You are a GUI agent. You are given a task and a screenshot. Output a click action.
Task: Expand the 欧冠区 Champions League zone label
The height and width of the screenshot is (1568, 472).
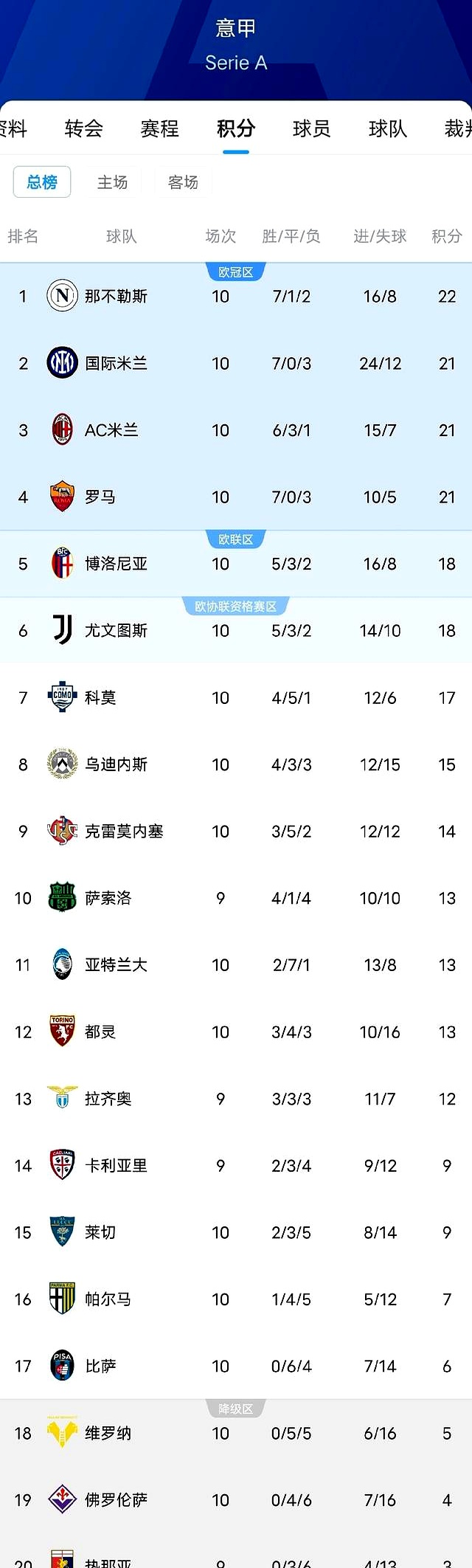[x=237, y=271]
